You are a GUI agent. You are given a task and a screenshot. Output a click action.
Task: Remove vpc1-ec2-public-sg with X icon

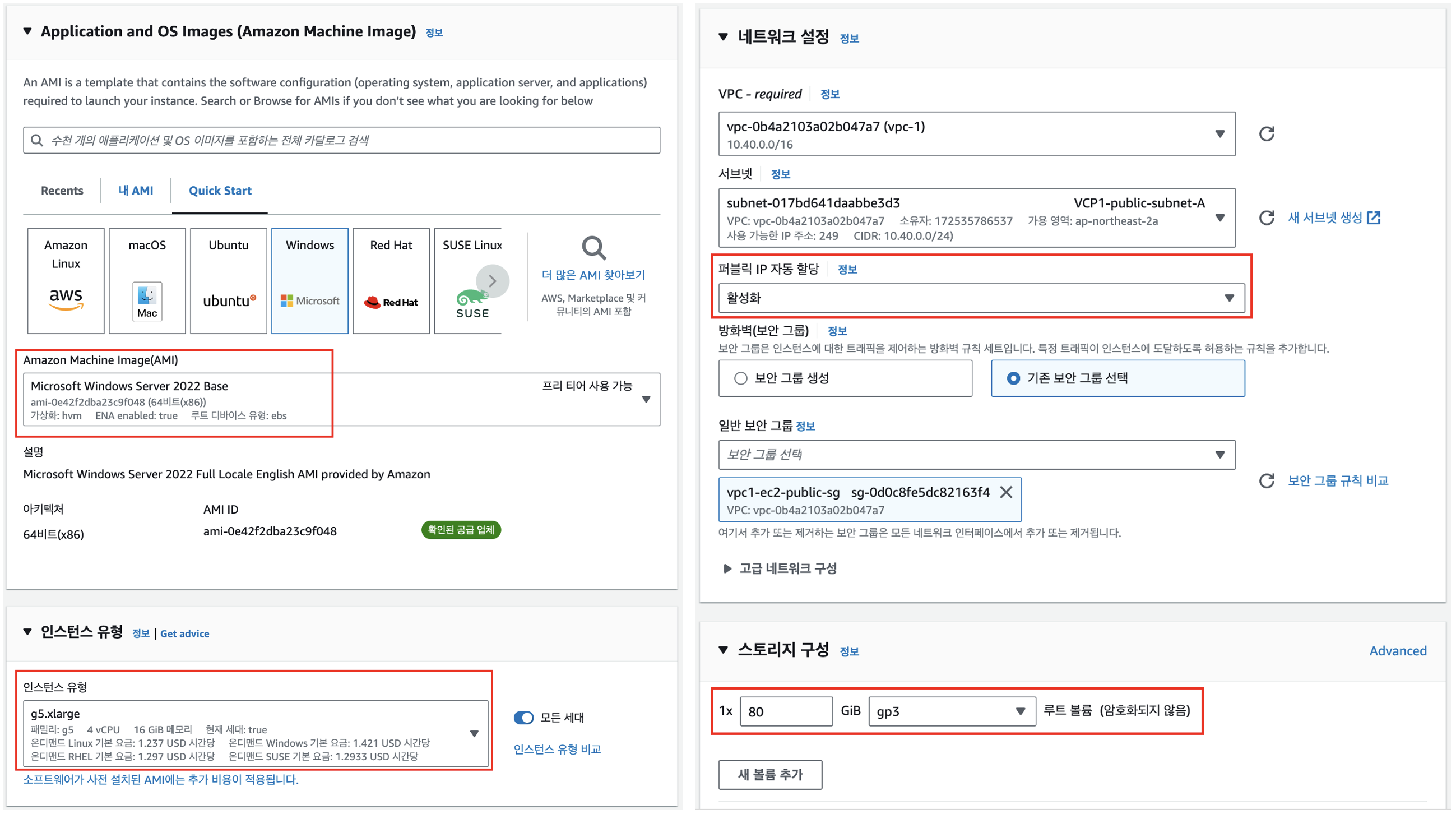pos(1005,492)
